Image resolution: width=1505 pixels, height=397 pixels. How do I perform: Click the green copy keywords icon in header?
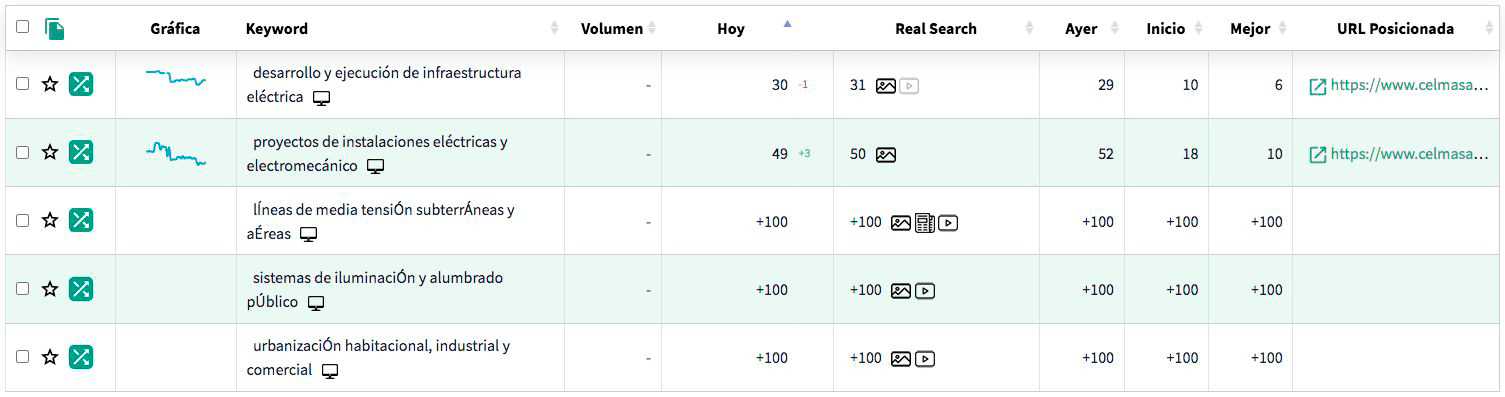click(55, 29)
